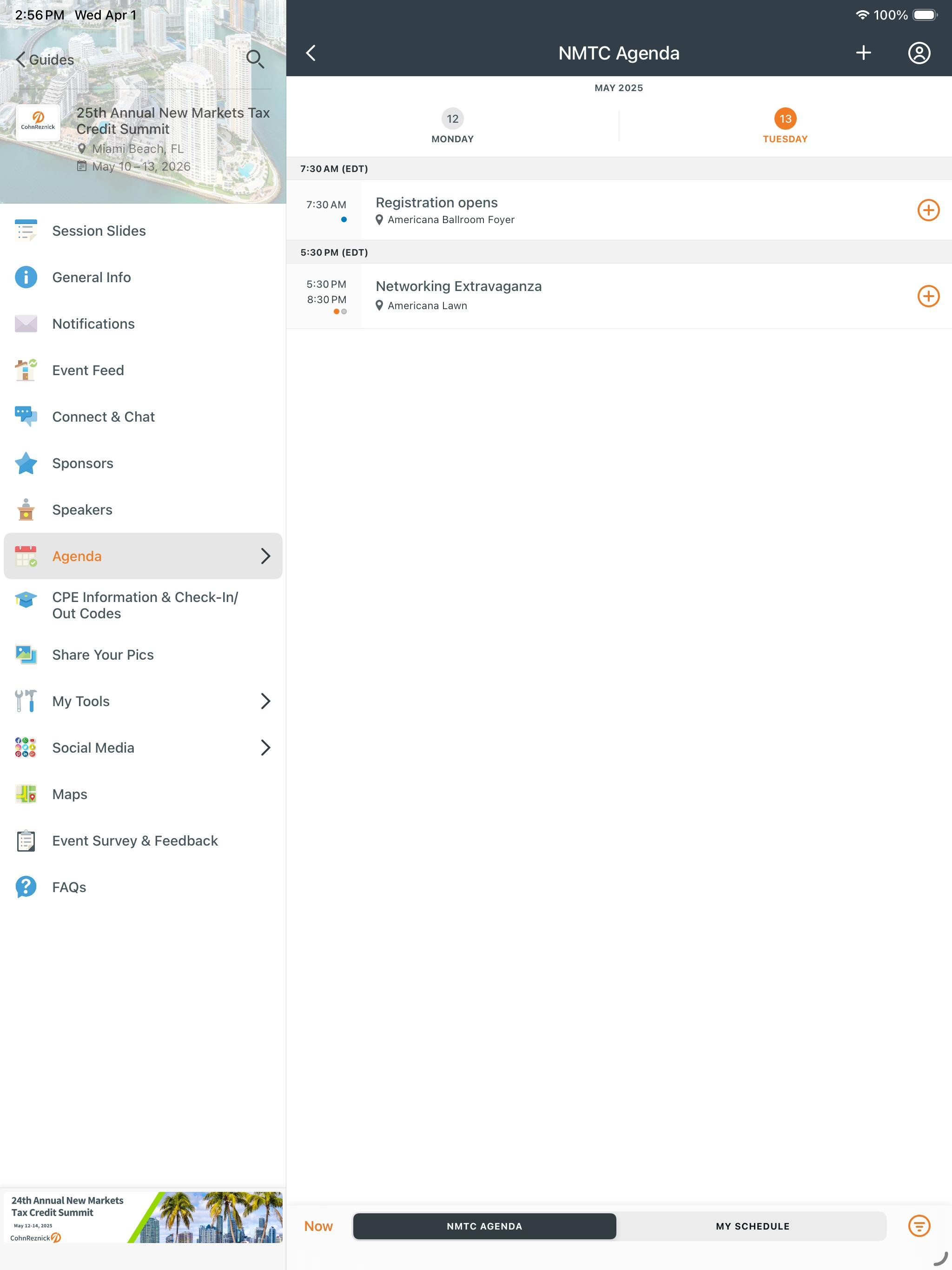Open Session Slides from sidebar
This screenshot has width=952, height=1270.
click(x=143, y=231)
